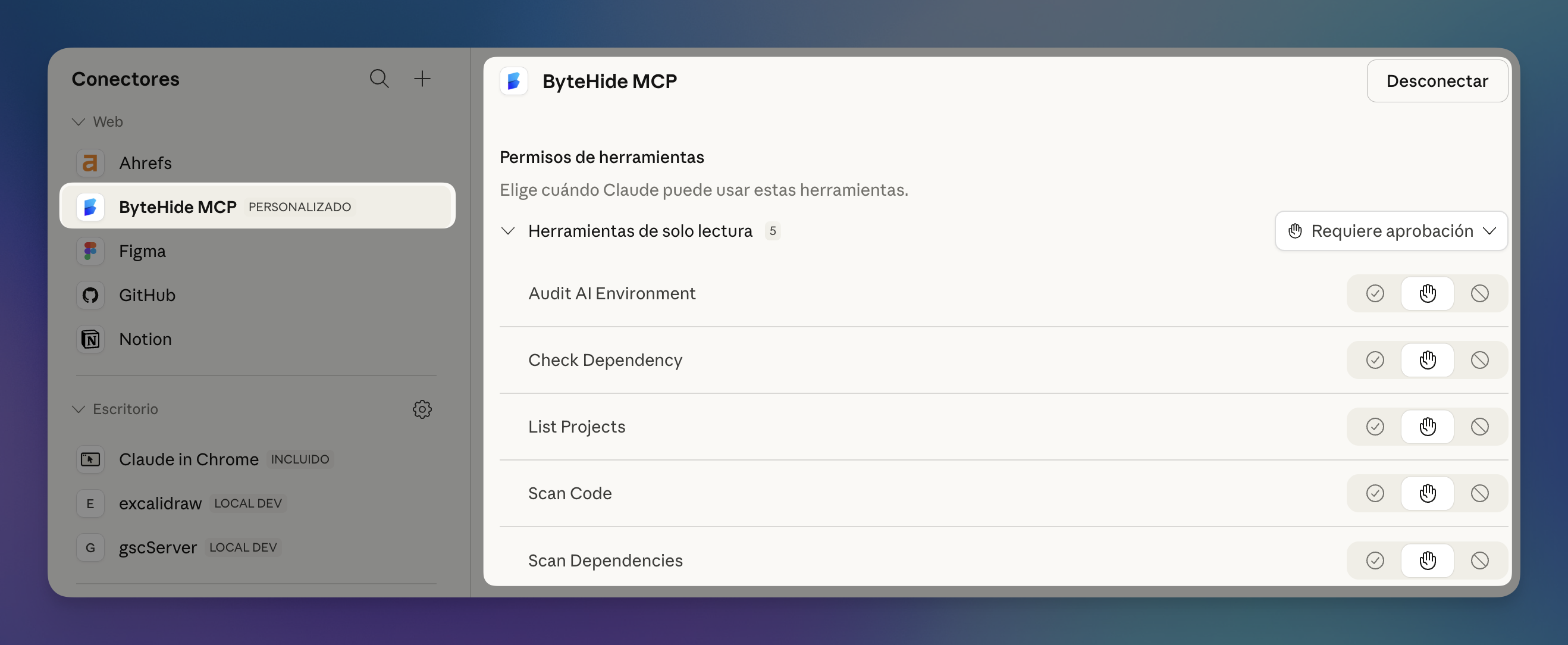This screenshot has width=1568, height=645.
Task: Click the Claude in Chrome icon
Action: point(90,459)
